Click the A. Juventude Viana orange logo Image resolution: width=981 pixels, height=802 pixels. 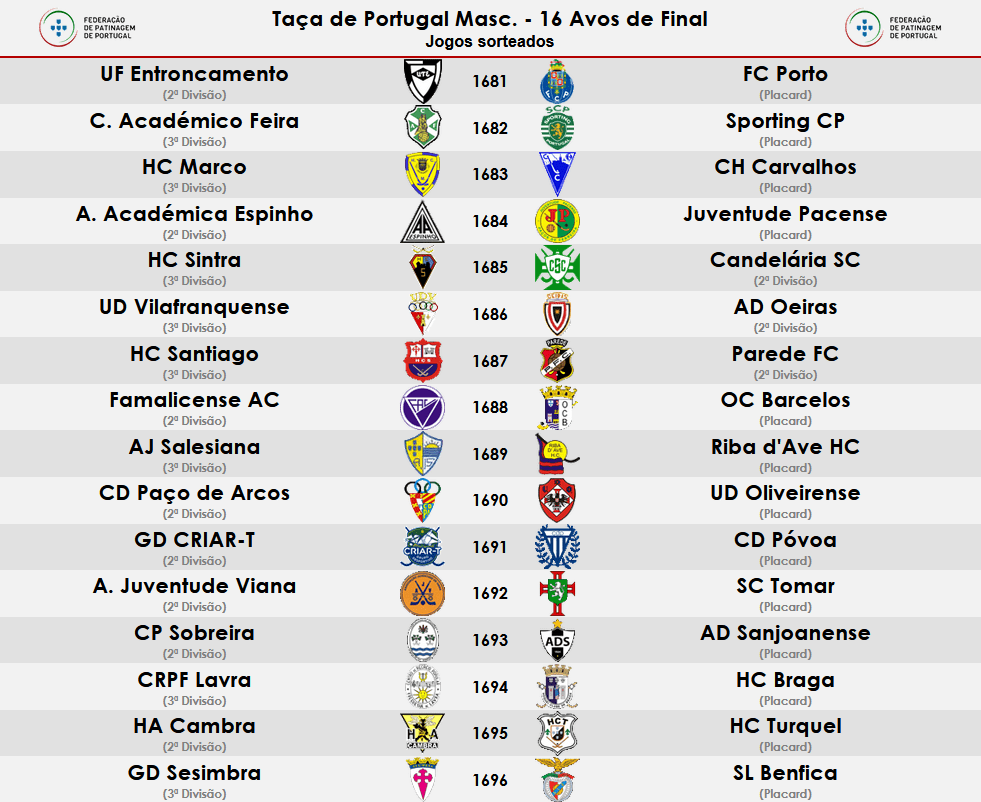tap(422, 593)
